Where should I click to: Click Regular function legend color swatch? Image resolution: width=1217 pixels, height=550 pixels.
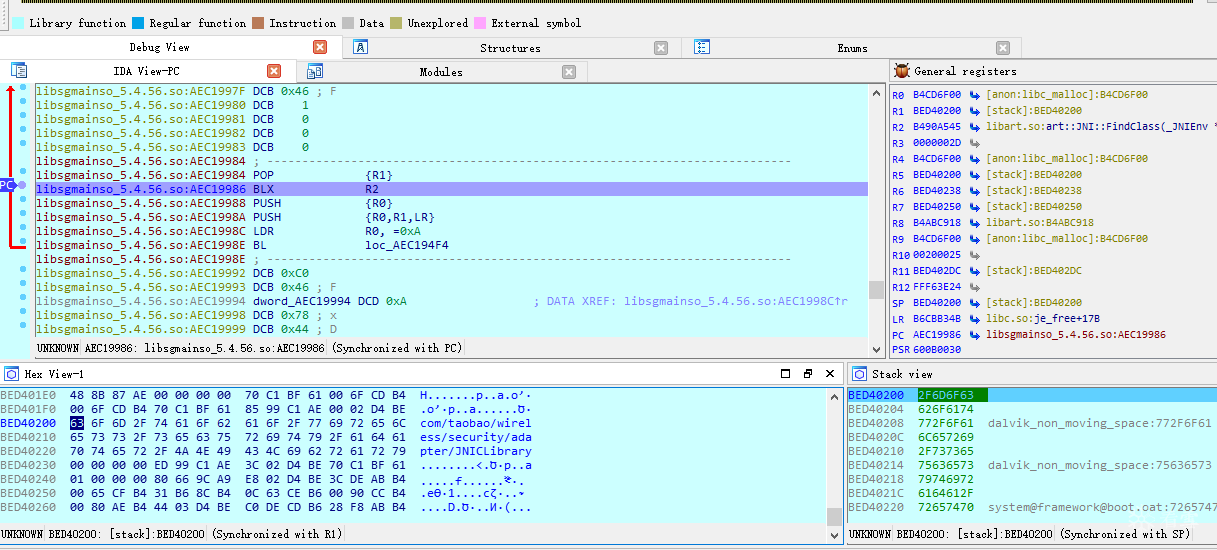click(x=138, y=23)
